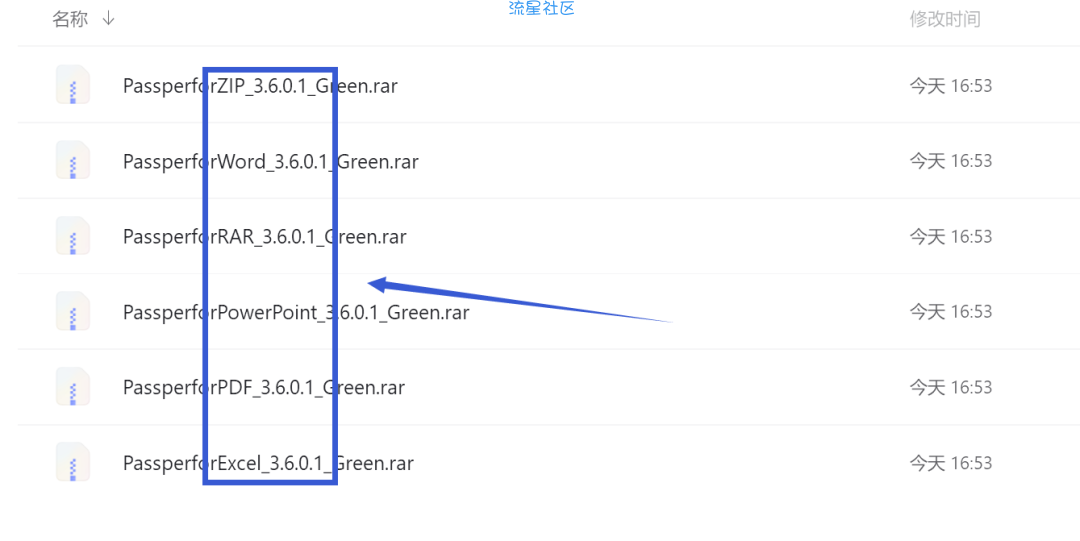Screen dimensions: 1080x541
Task: Click the PassperforRAR archive file icon
Action: (x=73, y=236)
